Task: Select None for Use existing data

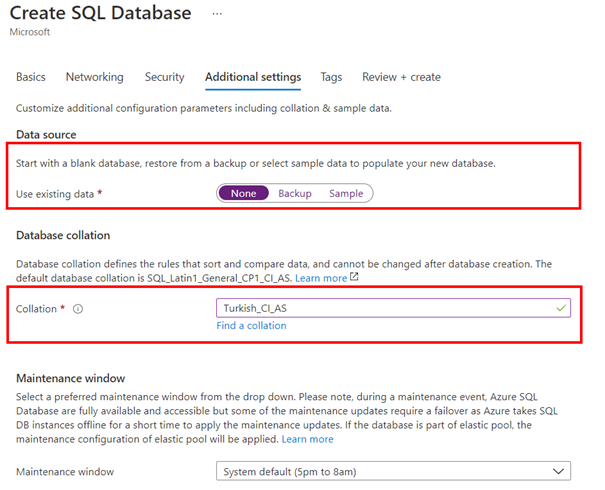Action: [x=243, y=193]
